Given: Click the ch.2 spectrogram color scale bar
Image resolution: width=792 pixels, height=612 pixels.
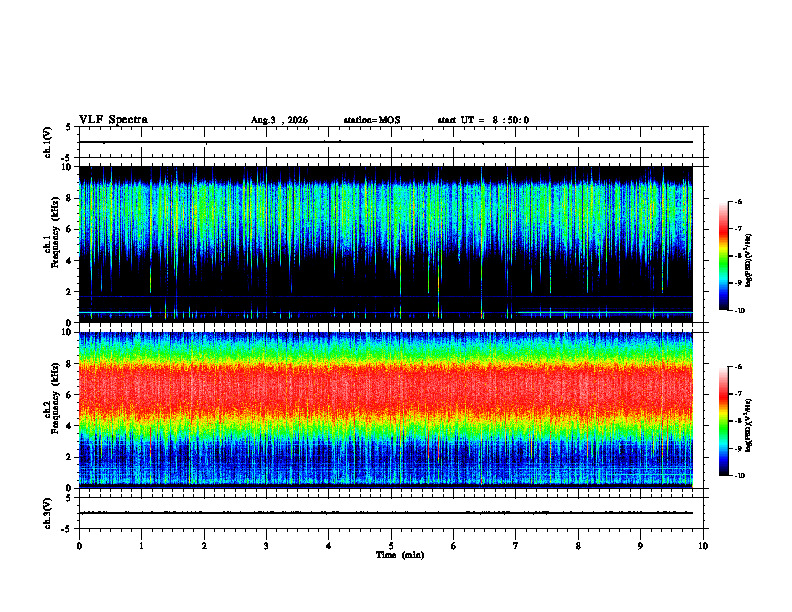Looking at the screenshot, I should (x=724, y=421).
